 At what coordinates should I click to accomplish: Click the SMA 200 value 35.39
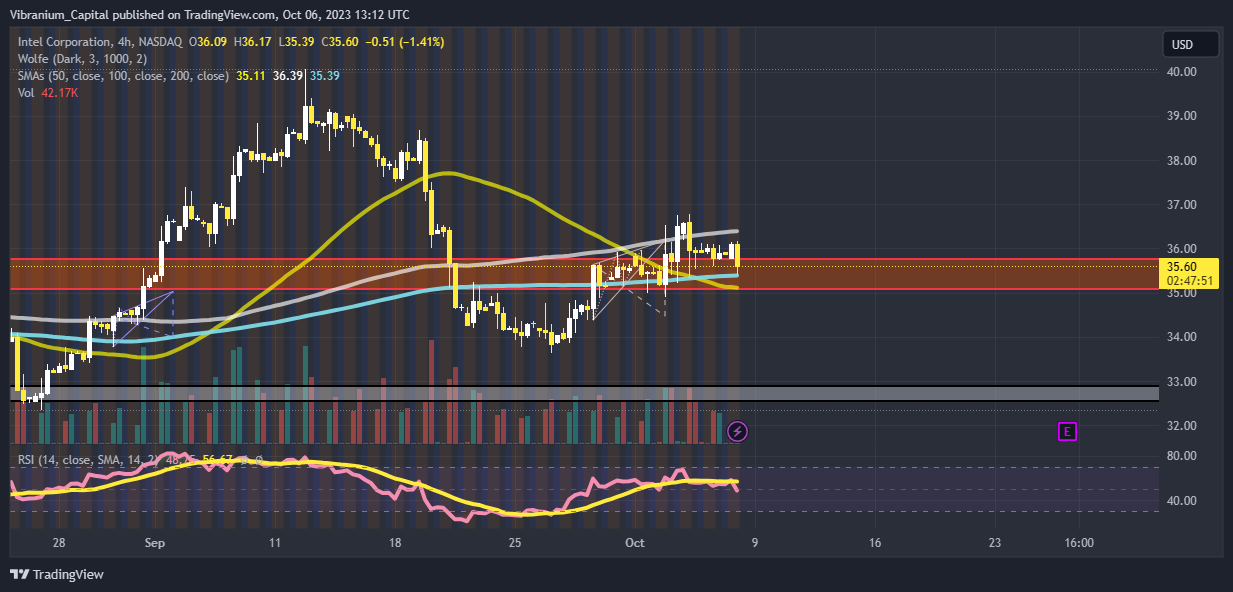tap(325, 75)
